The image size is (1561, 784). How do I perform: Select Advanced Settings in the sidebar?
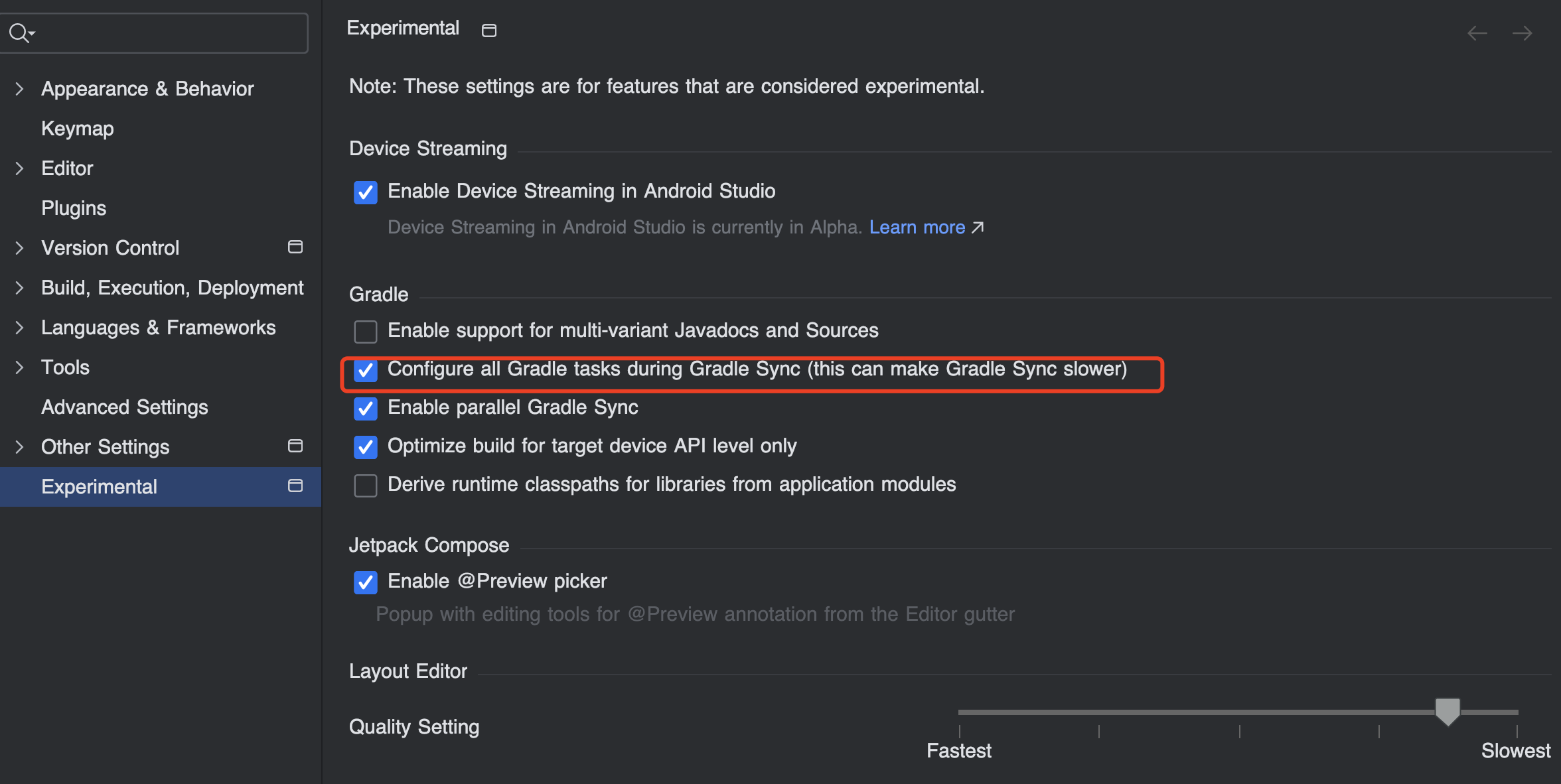(x=124, y=407)
